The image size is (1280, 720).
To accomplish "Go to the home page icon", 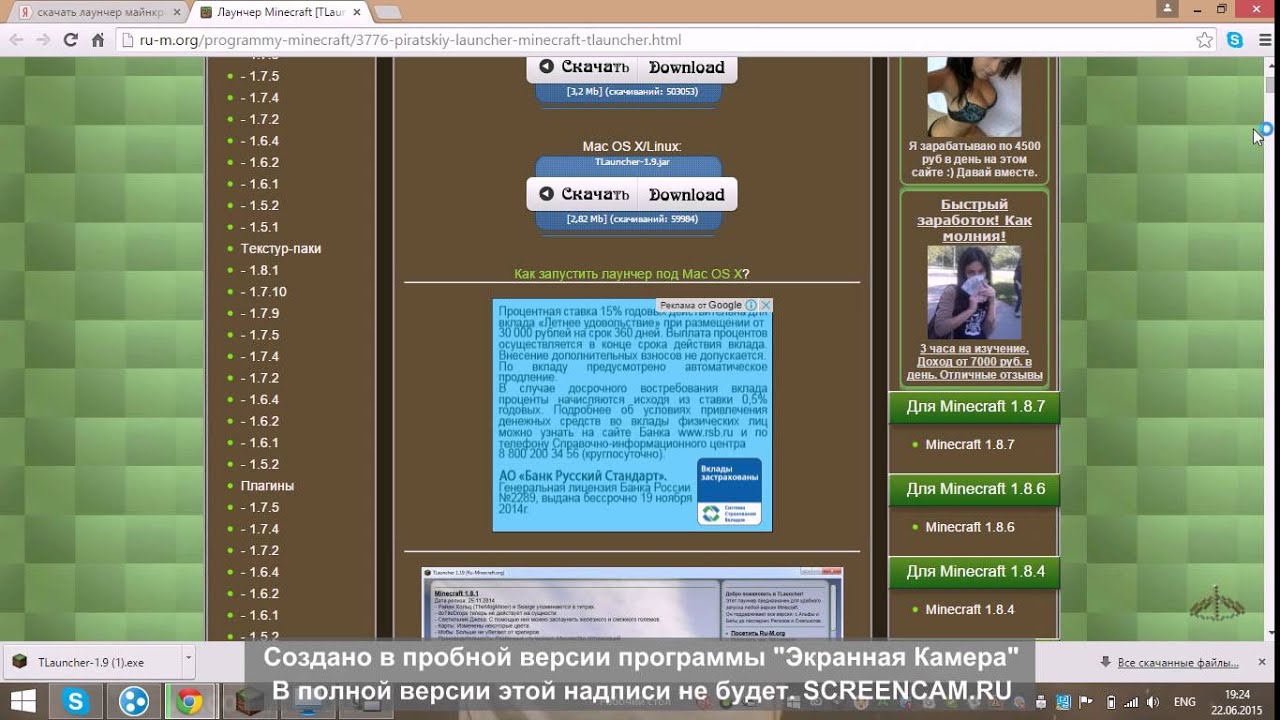I will [x=97, y=40].
